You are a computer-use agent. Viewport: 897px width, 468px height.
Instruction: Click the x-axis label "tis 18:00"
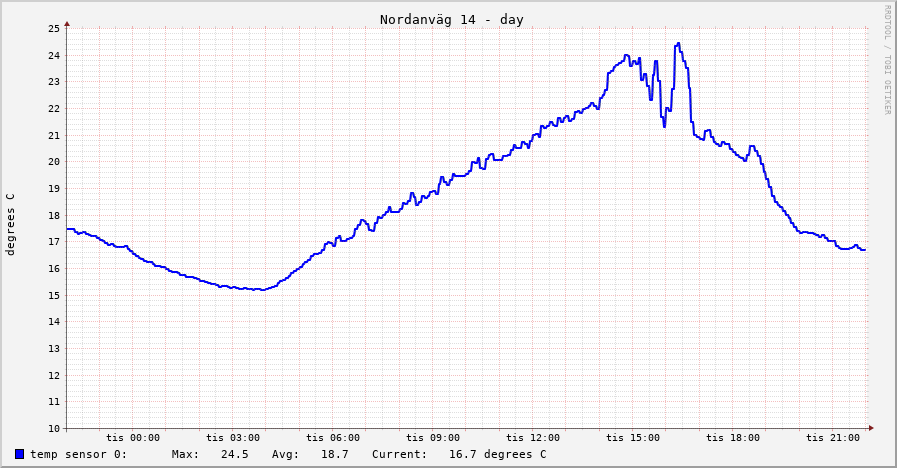pos(733,438)
